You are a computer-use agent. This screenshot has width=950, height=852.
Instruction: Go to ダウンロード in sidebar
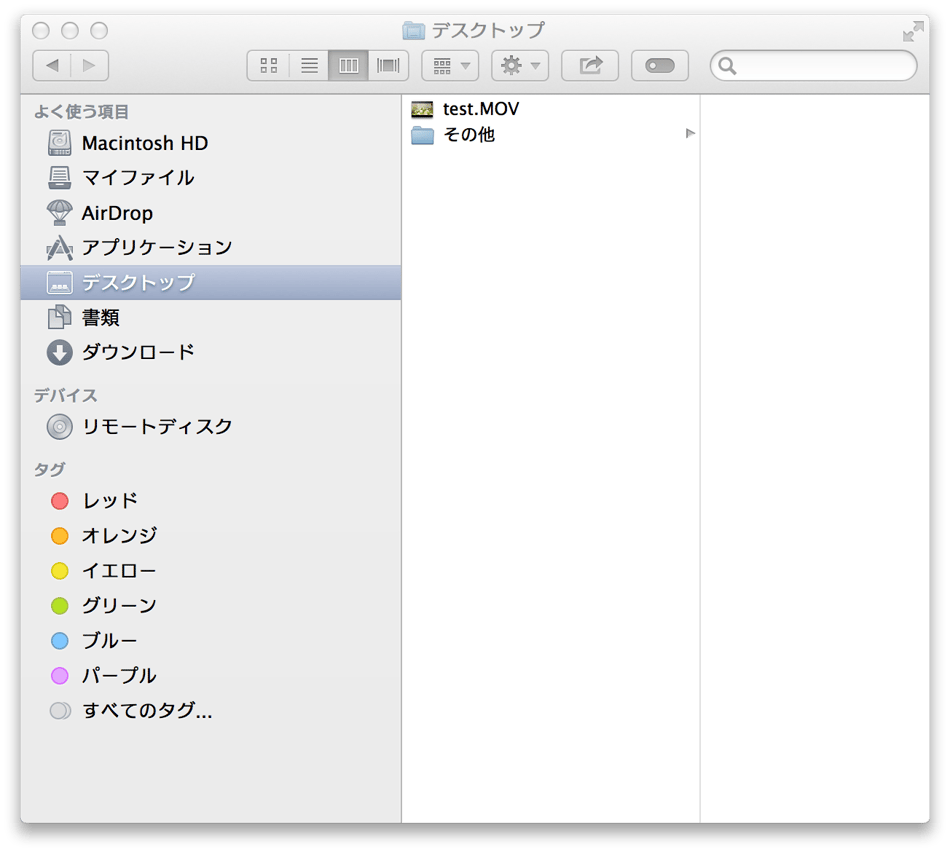(x=138, y=352)
